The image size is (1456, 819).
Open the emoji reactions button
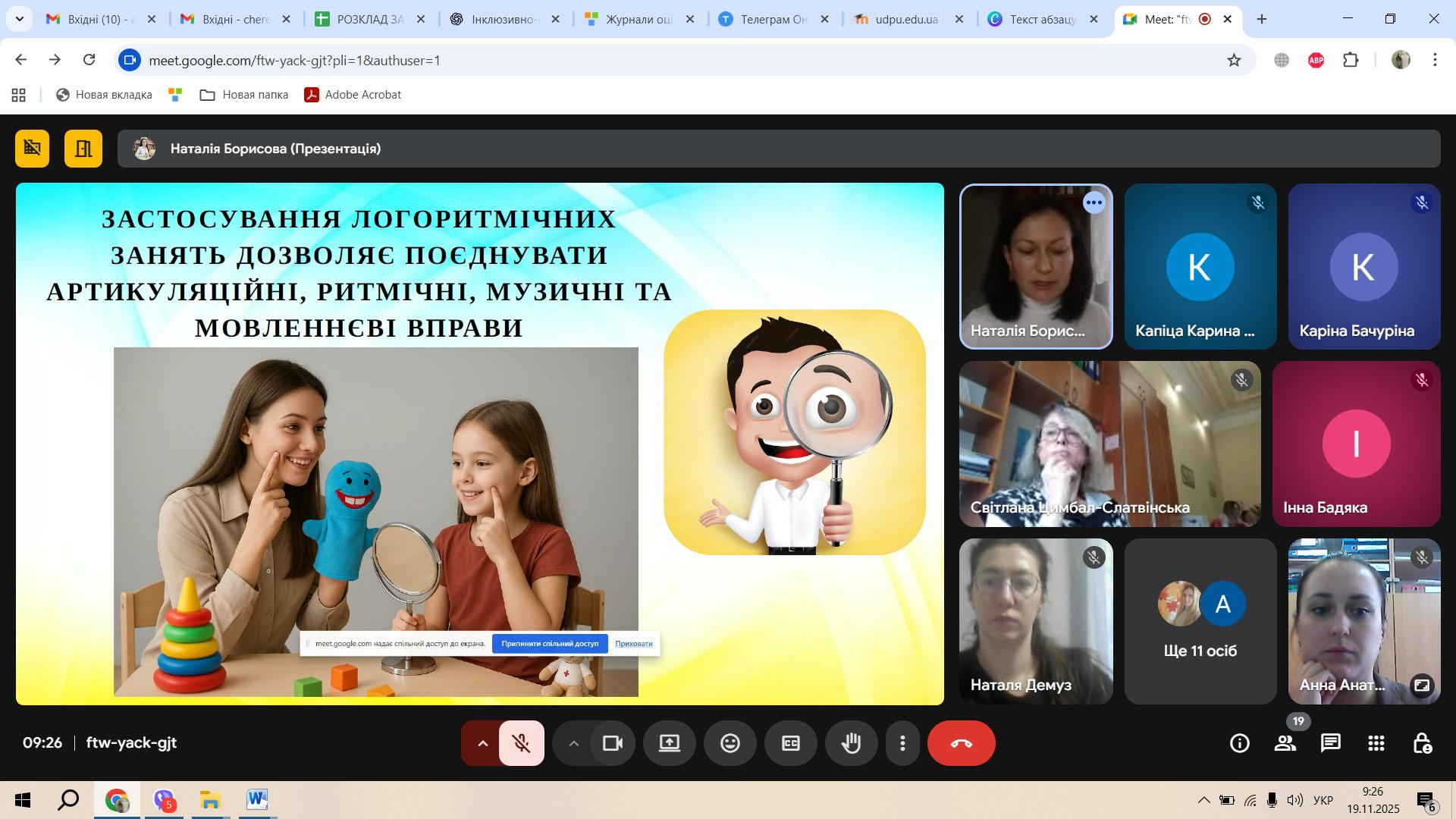click(x=730, y=743)
